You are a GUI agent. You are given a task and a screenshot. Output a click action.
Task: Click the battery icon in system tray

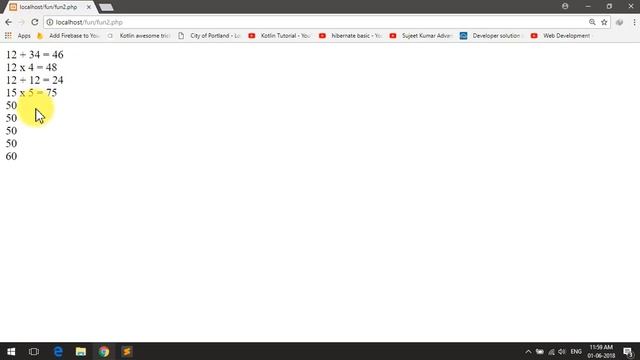540,351
